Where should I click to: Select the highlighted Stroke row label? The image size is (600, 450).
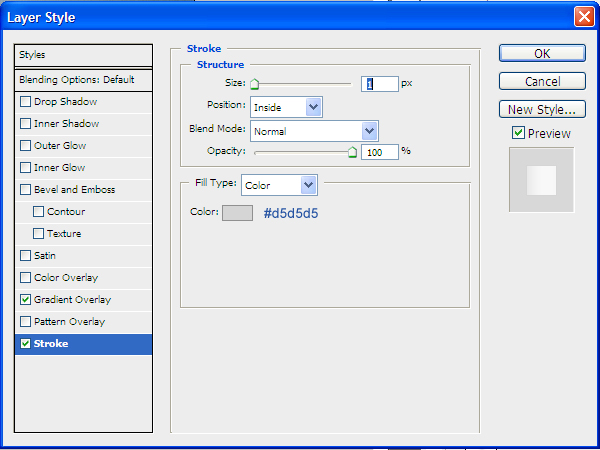pos(51,344)
